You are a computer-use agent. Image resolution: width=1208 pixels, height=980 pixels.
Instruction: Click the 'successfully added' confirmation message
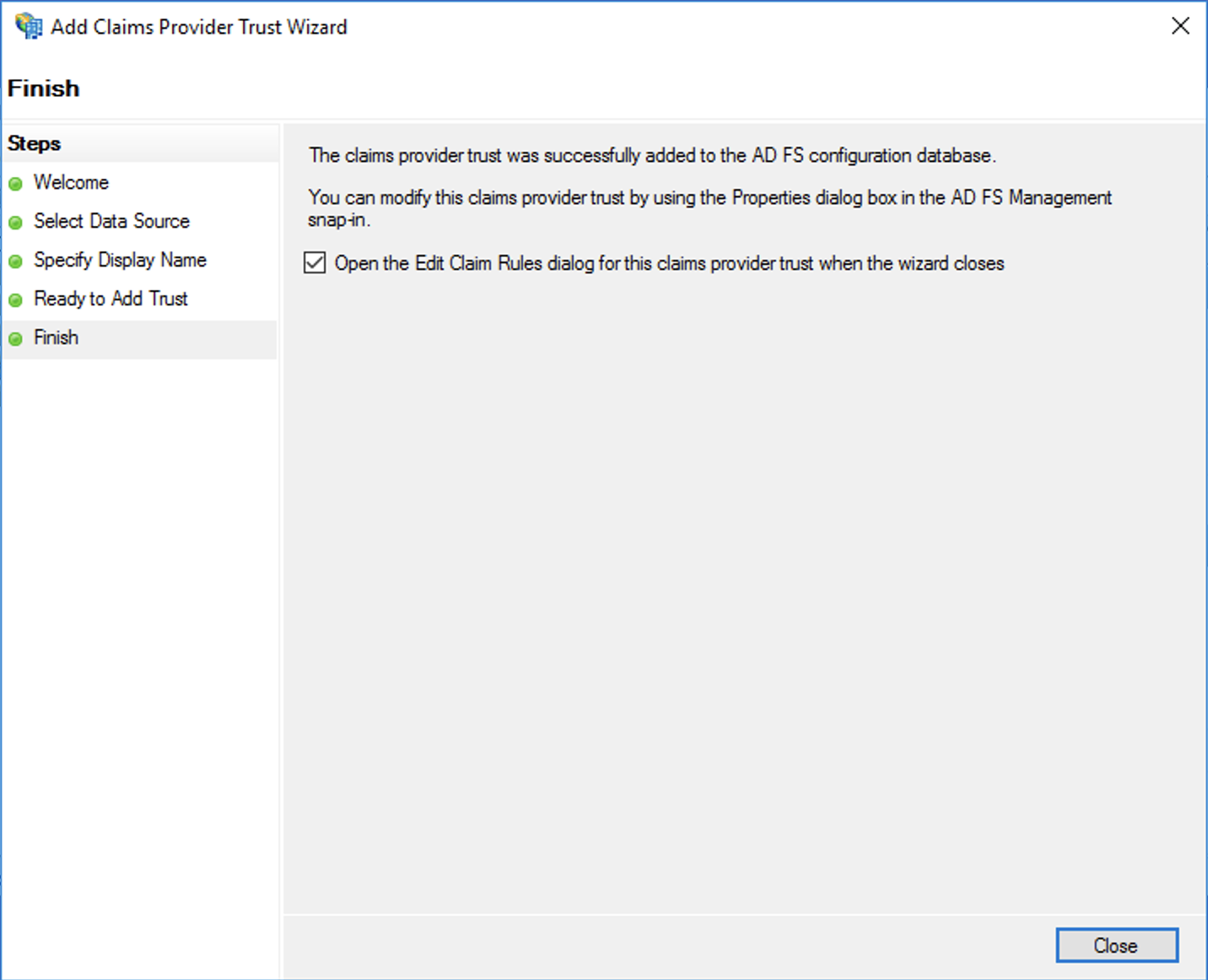(x=652, y=155)
